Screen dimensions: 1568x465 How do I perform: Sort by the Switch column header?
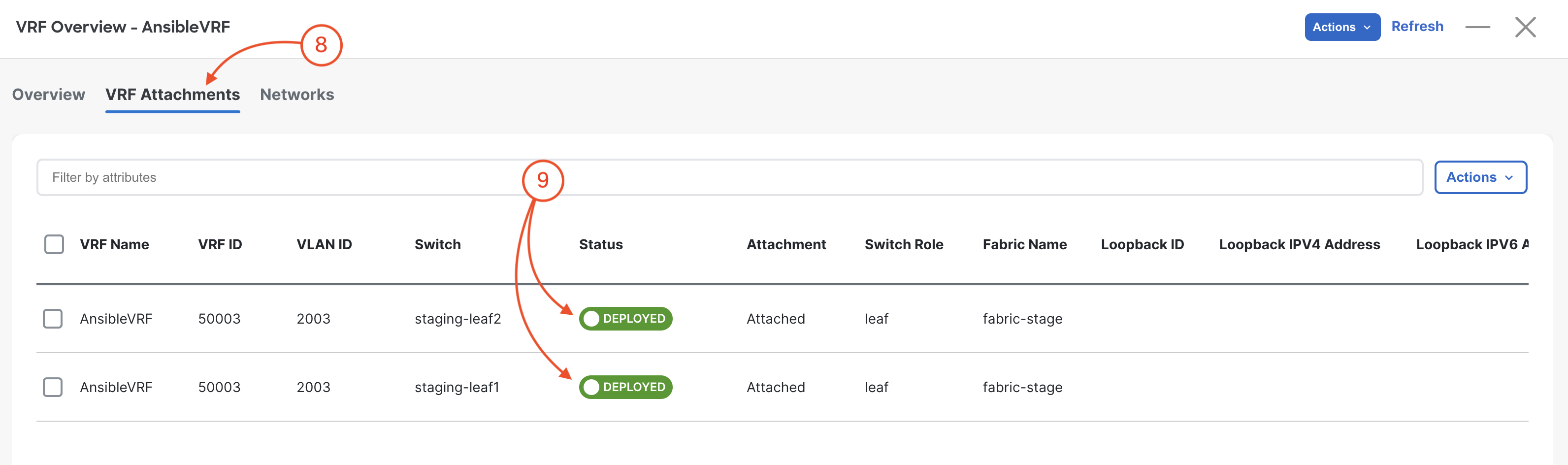(x=438, y=244)
